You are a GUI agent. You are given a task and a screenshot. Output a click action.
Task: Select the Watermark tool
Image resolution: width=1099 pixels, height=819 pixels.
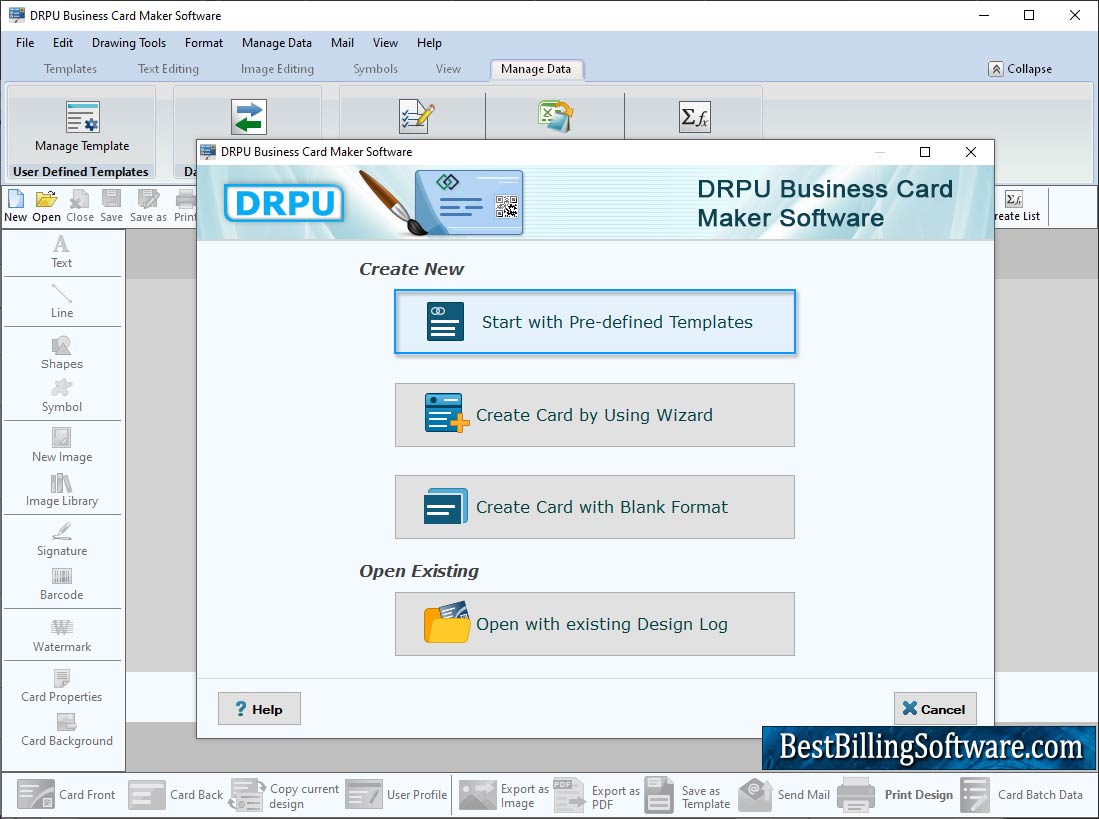pos(62,636)
